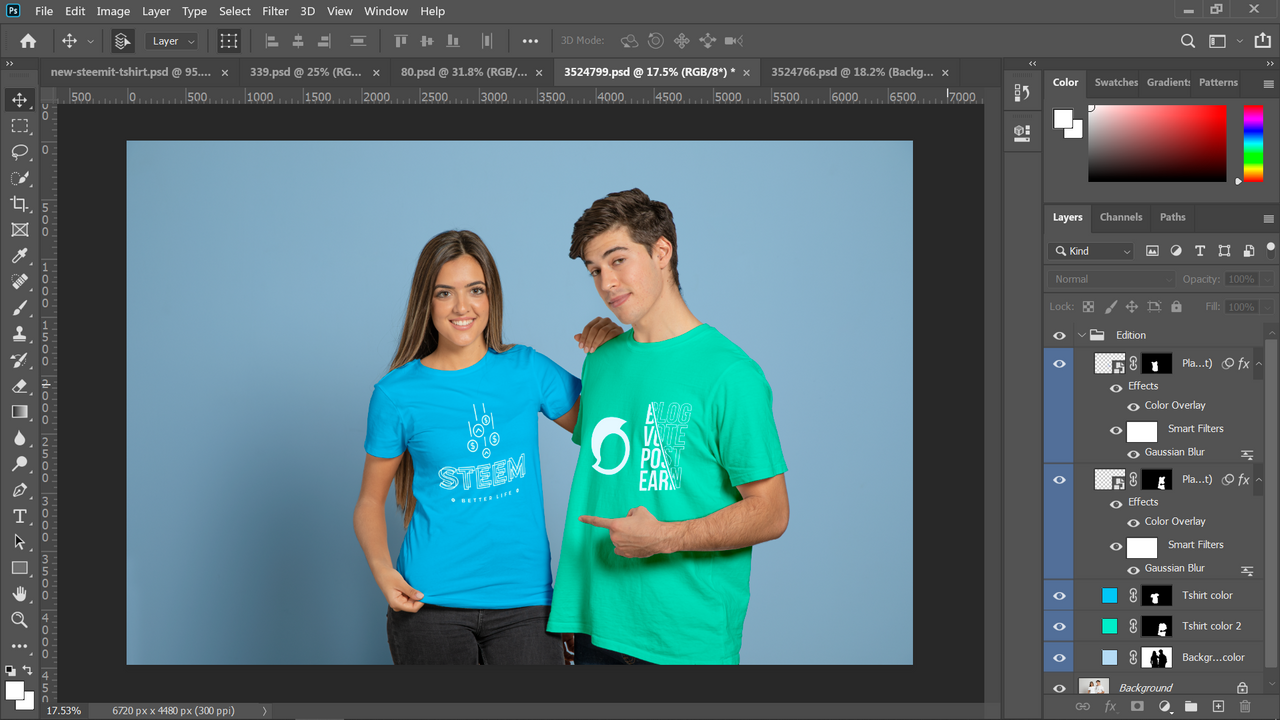Select the Quick Selection tool
The width and height of the screenshot is (1280, 720).
19,178
